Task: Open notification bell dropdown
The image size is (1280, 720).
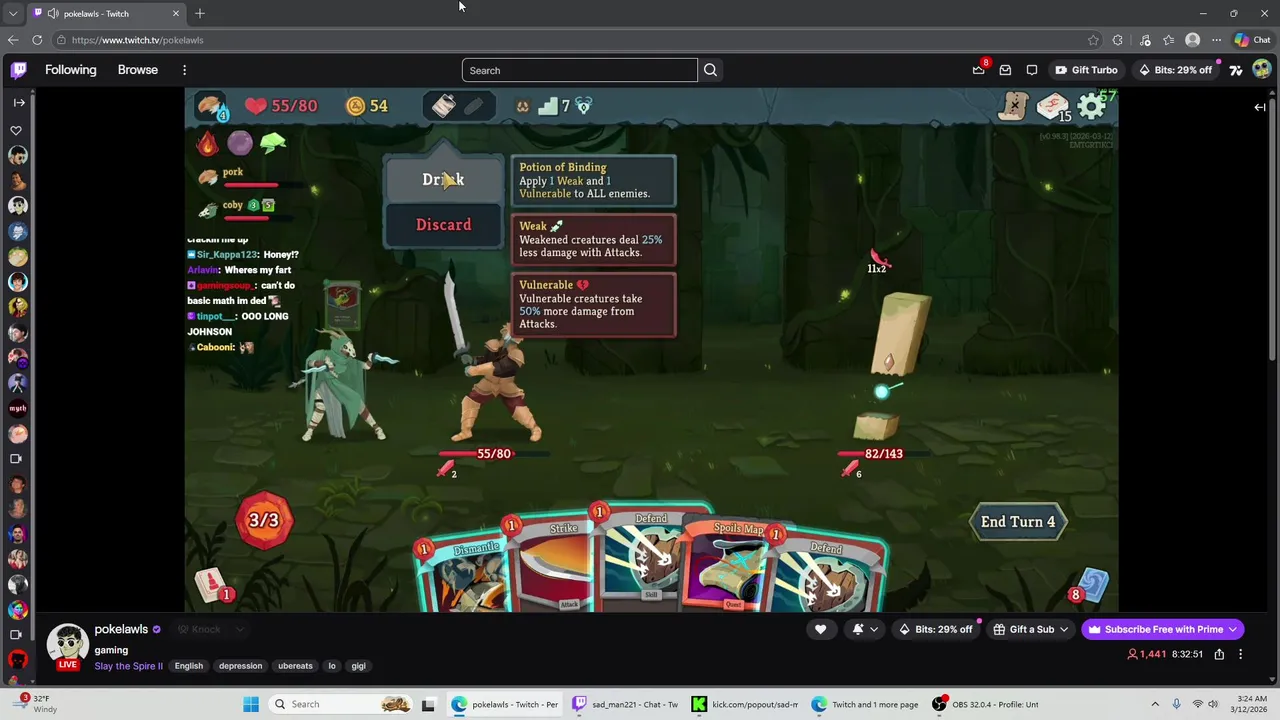Action: (865, 629)
